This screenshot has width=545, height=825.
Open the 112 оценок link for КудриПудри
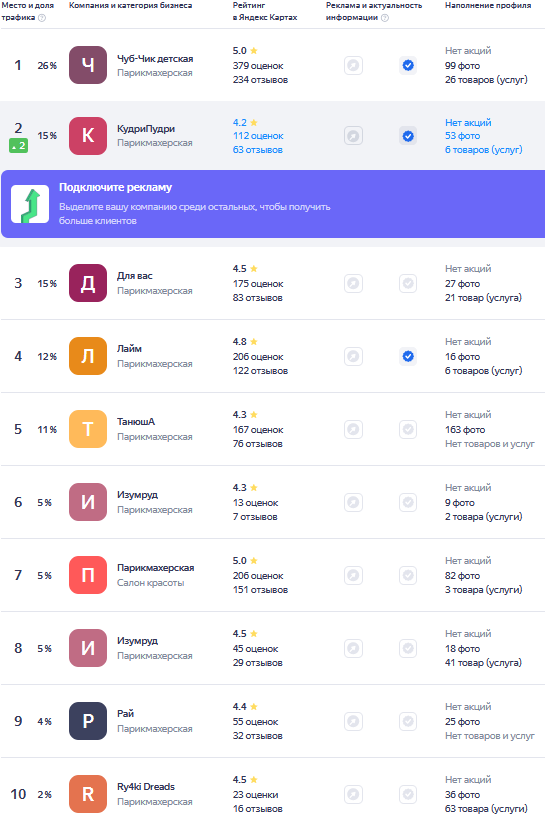[258, 136]
